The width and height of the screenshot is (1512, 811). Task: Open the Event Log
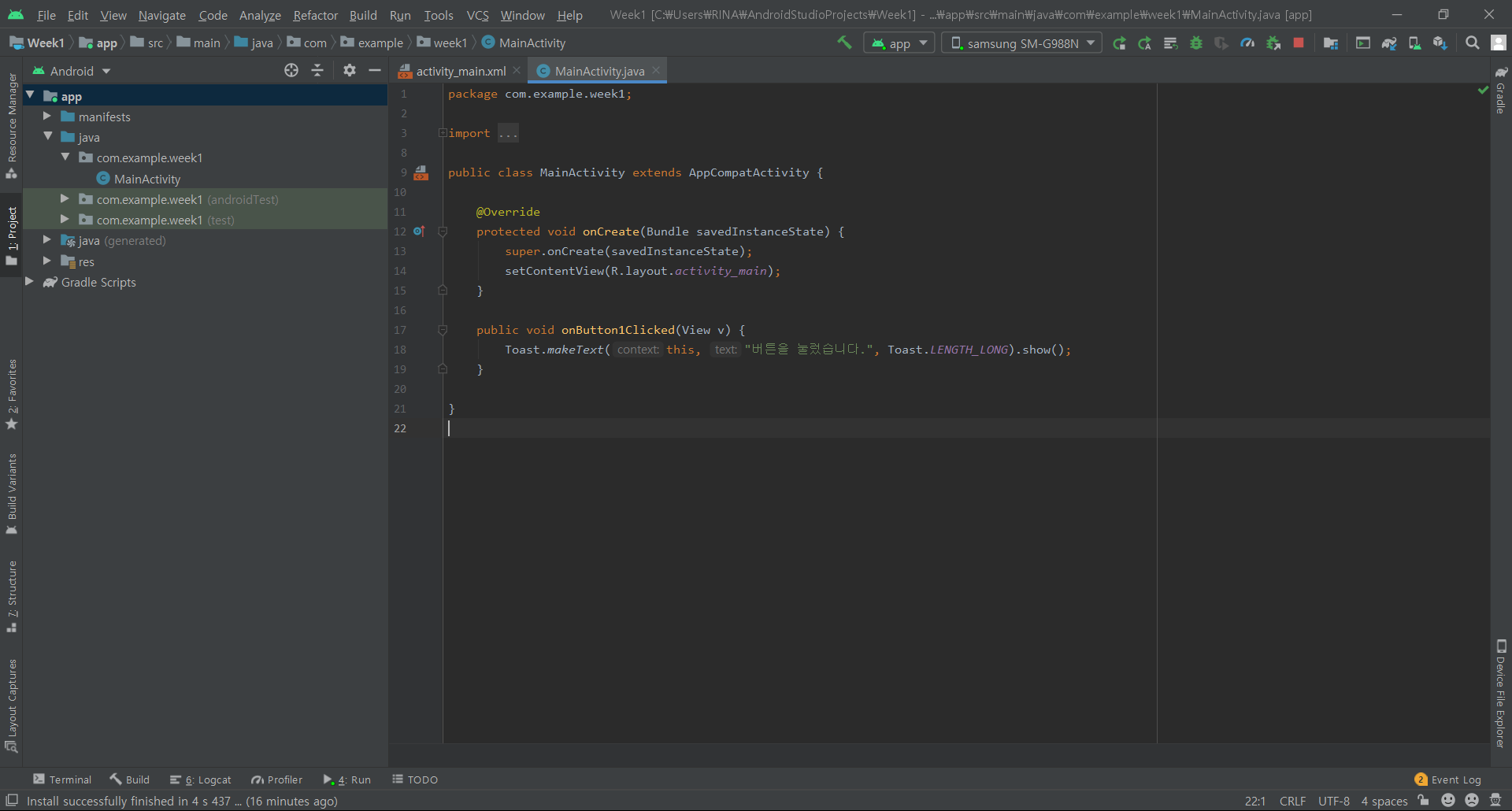coord(1448,780)
